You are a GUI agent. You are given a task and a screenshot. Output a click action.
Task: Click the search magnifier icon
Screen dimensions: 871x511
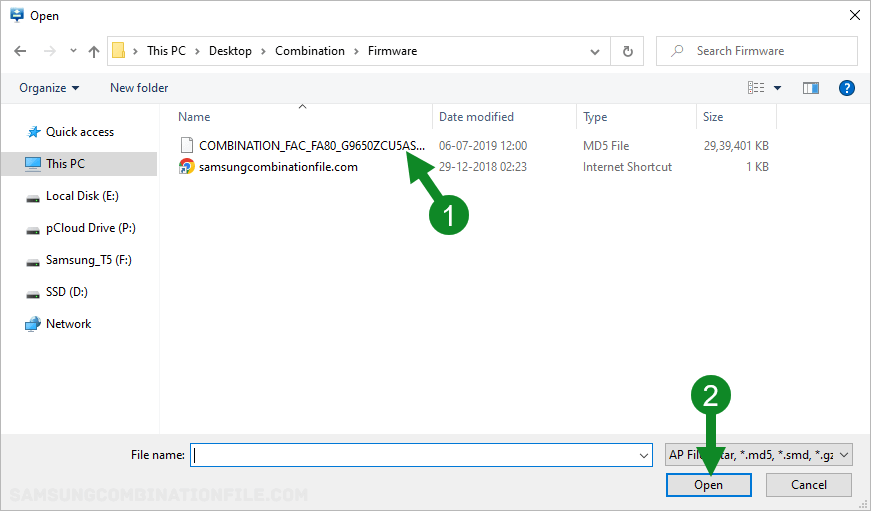click(x=677, y=51)
